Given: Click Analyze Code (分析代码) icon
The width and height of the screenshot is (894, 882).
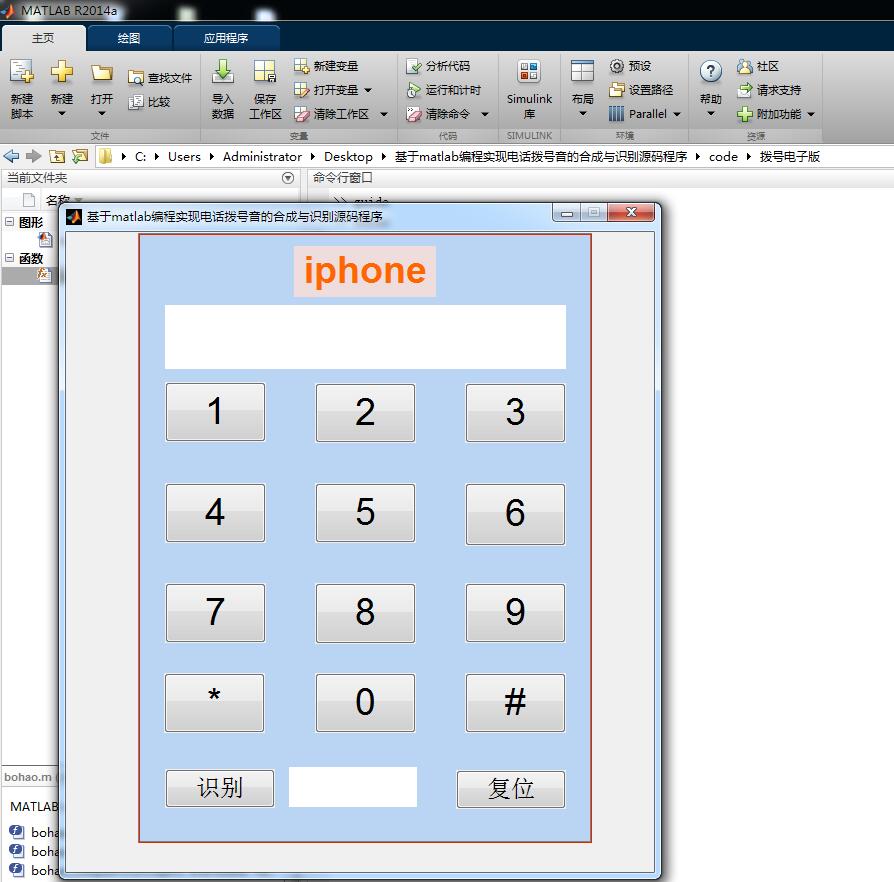Looking at the screenshot, I should 413,66.
